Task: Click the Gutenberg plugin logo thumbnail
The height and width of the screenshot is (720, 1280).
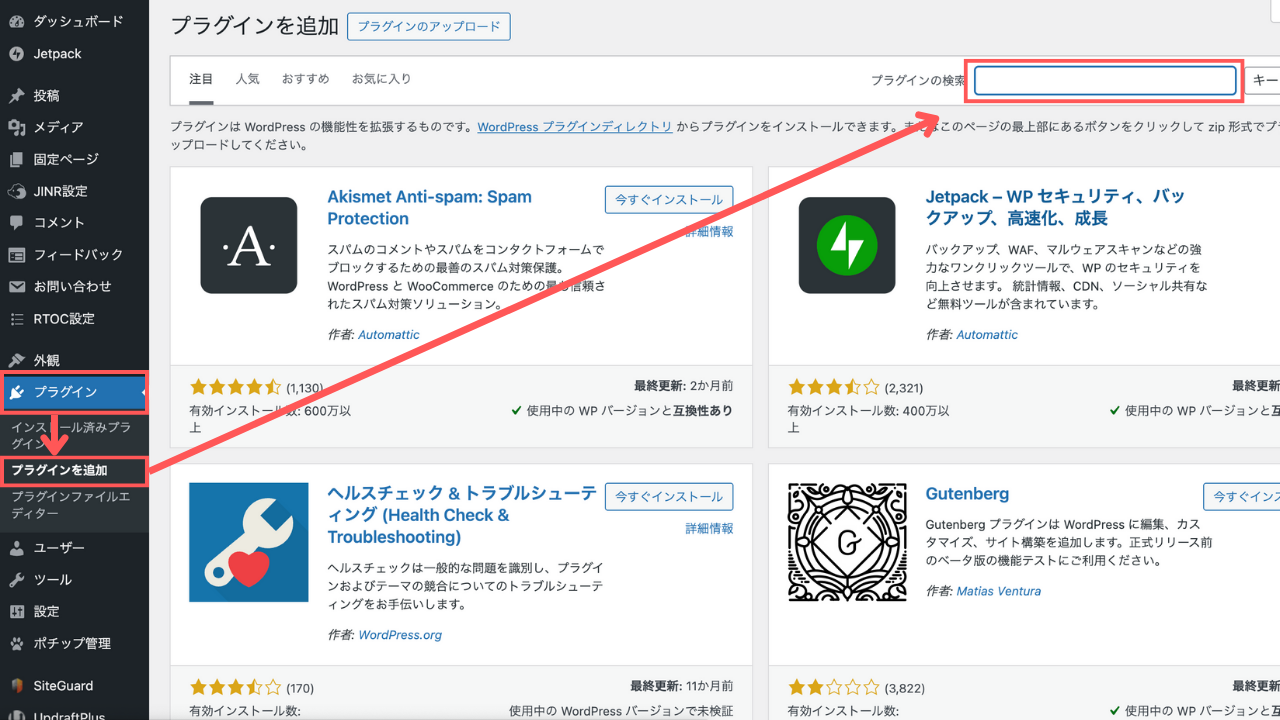Action: (848, 542)
